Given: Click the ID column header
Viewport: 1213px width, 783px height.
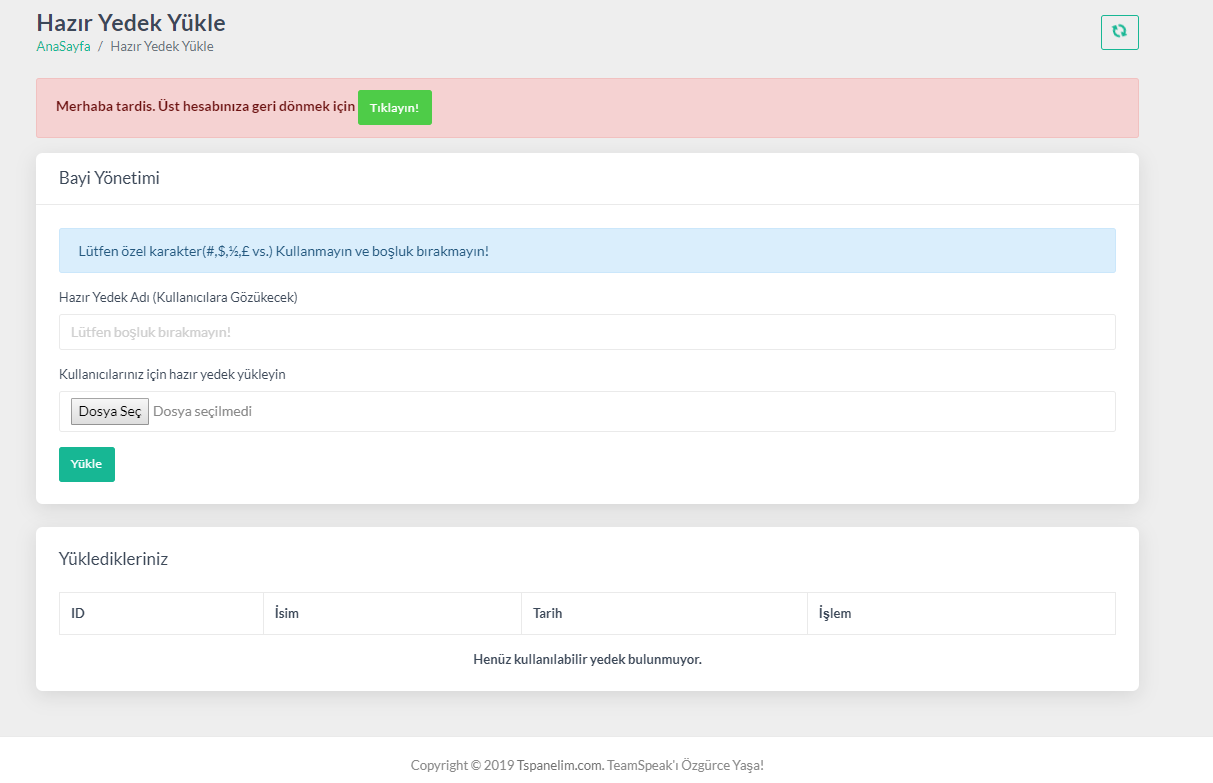Looking at the screenshot, I should point(161,613).
